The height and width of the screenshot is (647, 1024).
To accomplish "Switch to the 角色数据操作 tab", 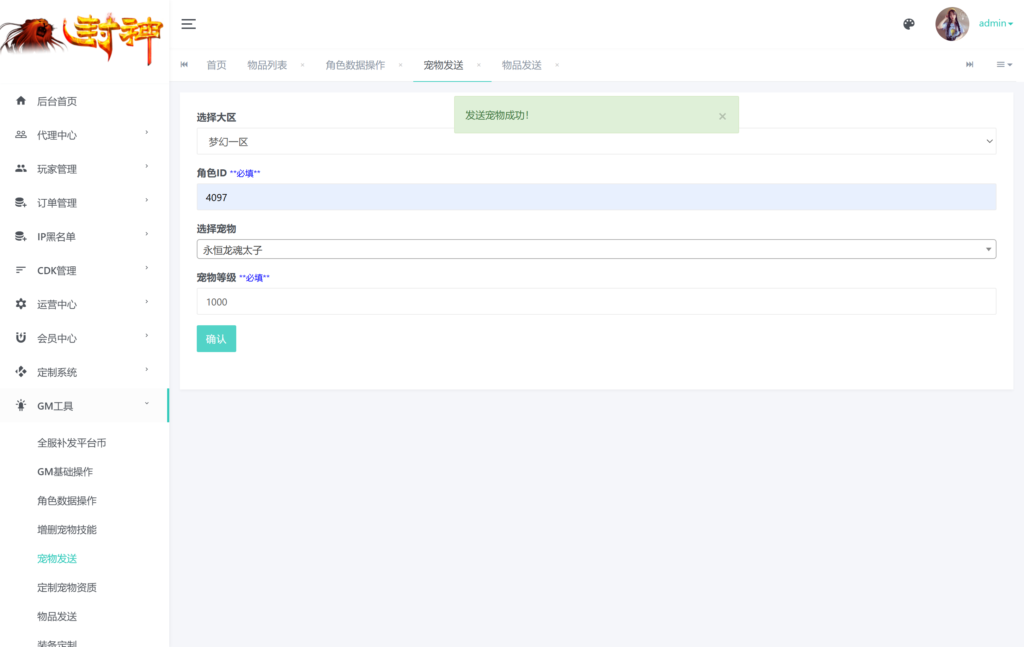I will [x=355, y=65].
